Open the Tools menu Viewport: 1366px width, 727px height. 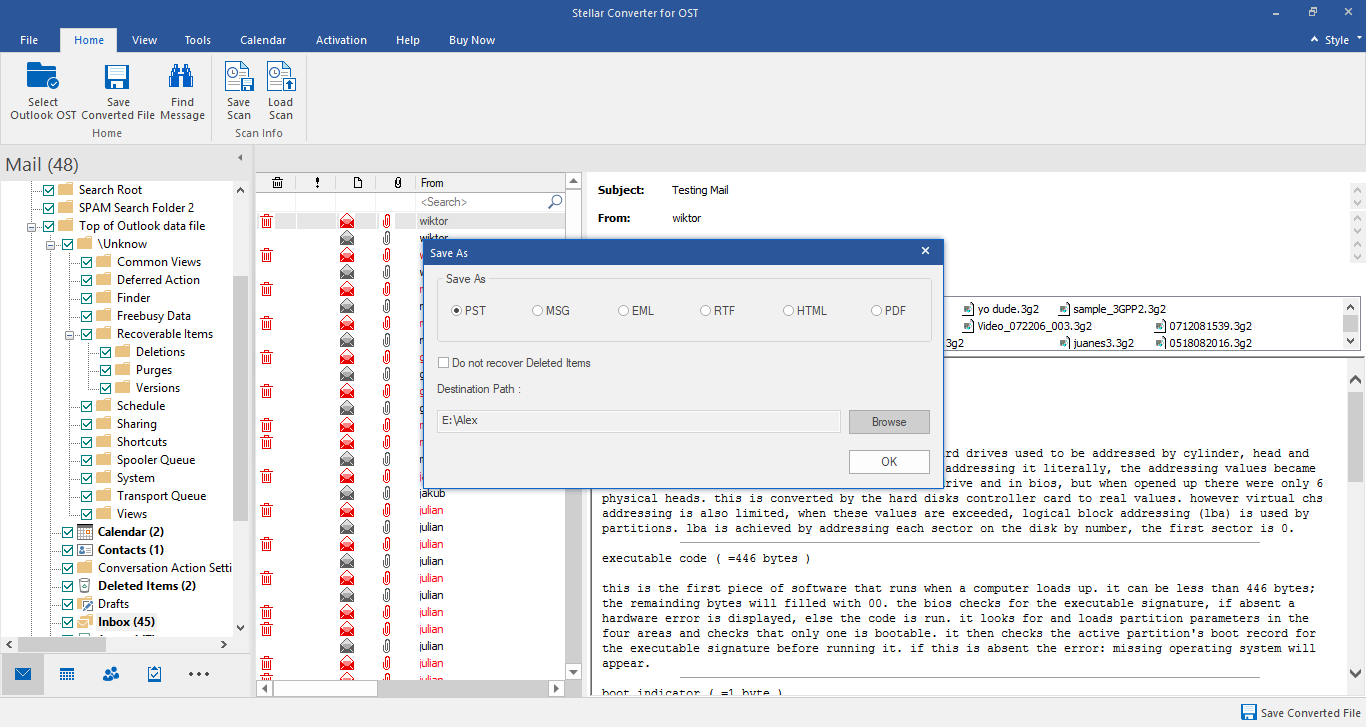point(197,40)
